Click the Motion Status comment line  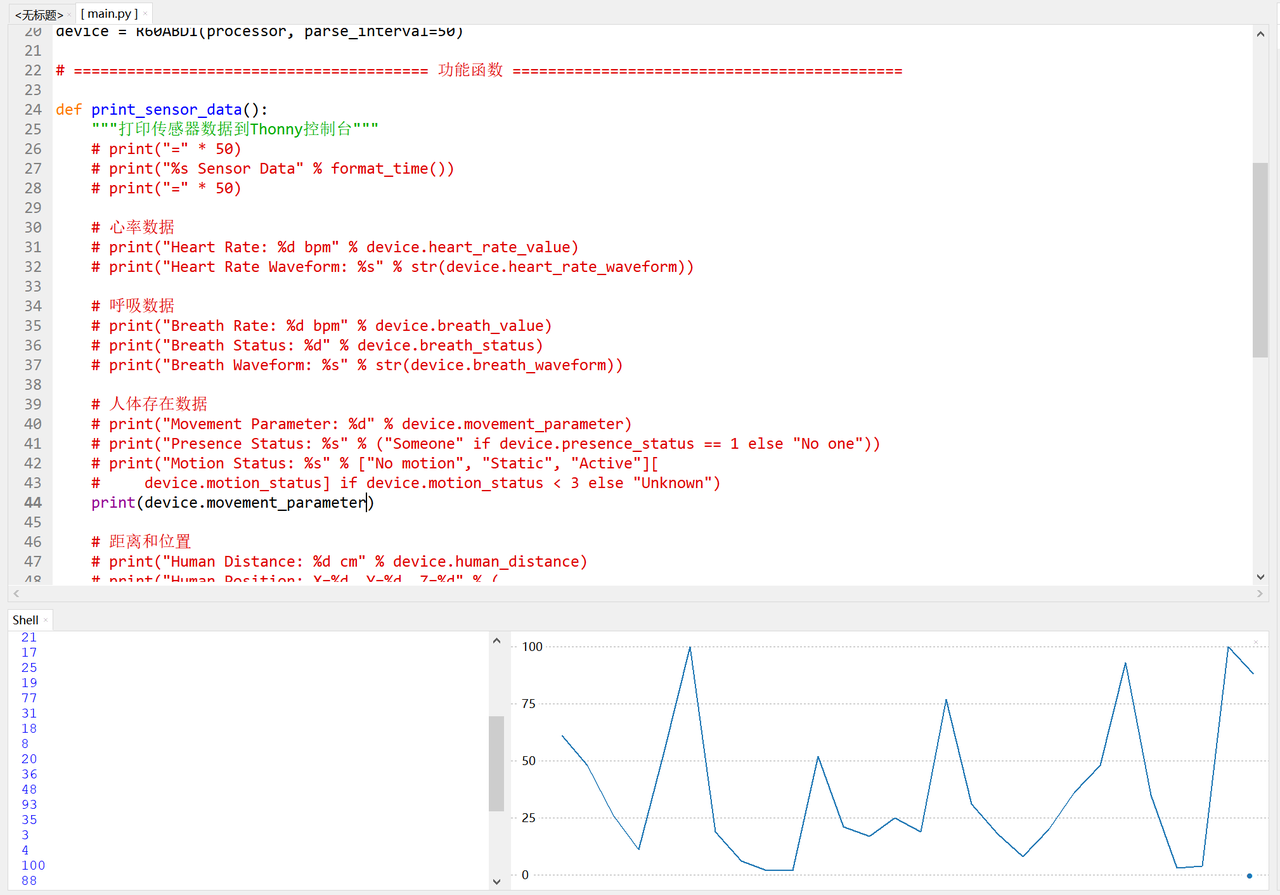(375, 463)
